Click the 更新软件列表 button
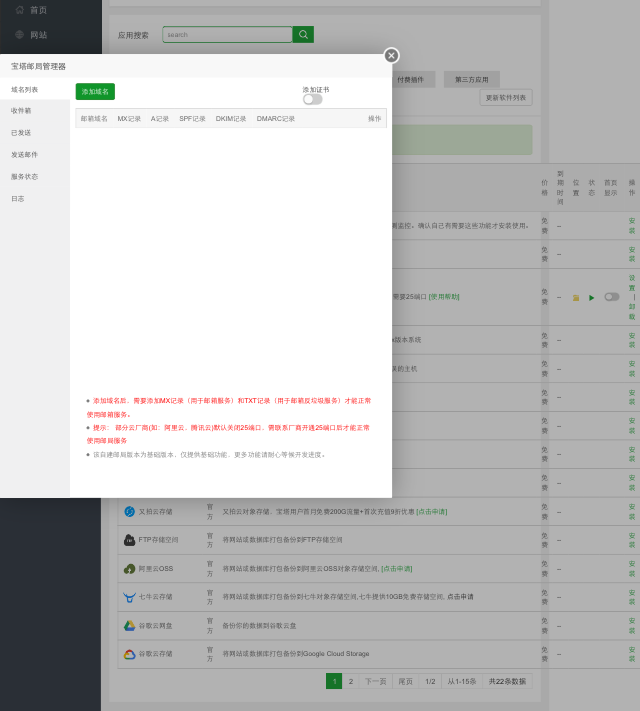This screenshot has height=711, width=640. (x=506, y=97)
